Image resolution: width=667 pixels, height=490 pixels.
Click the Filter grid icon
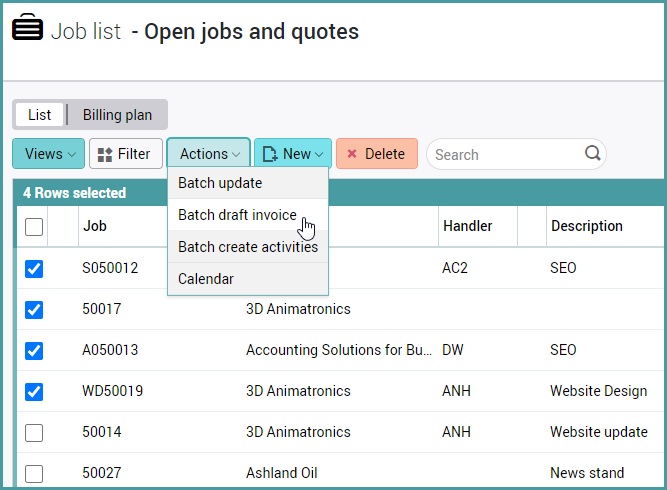click(105, 154)
